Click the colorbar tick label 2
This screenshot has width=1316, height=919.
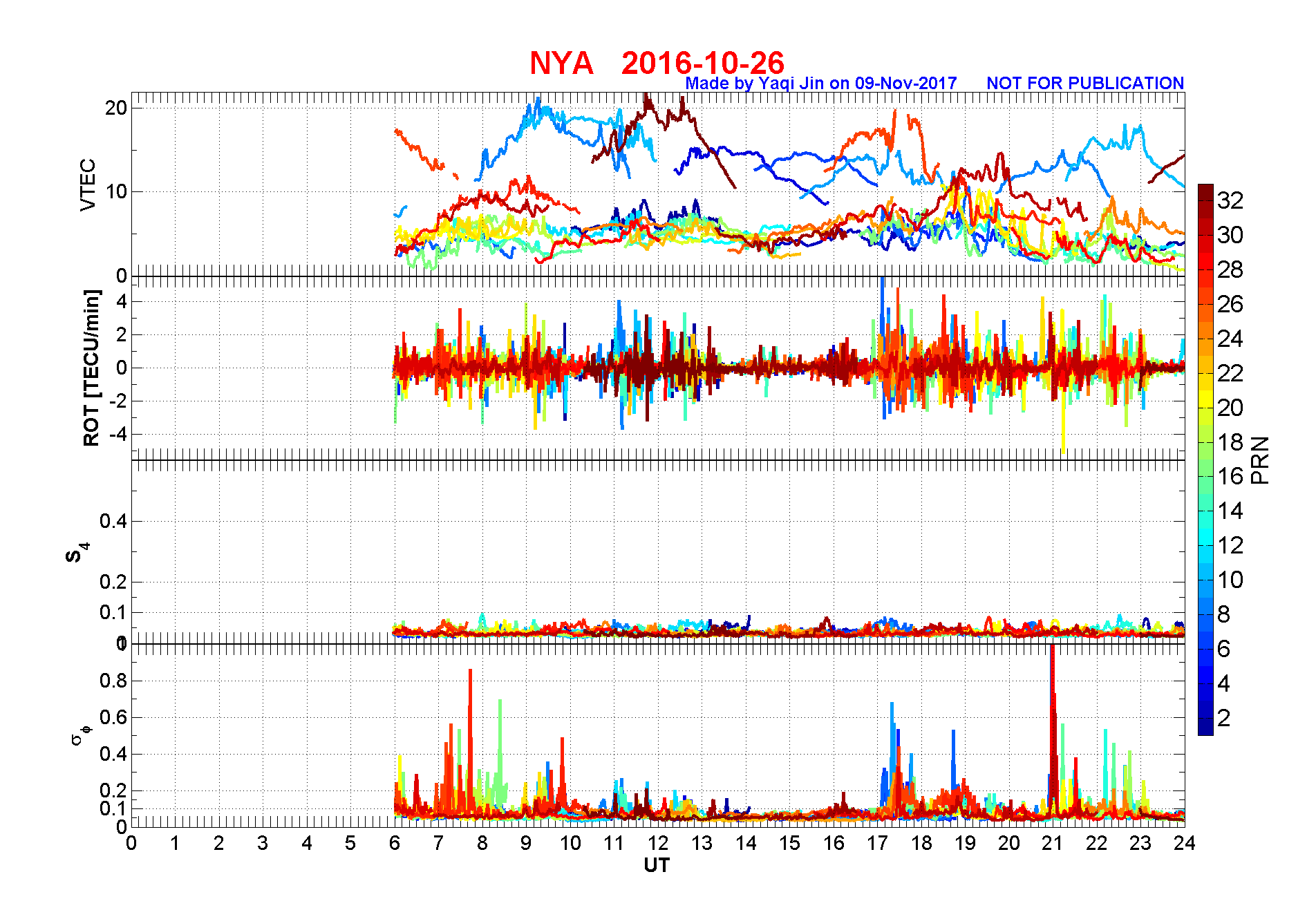point(1224,718)
